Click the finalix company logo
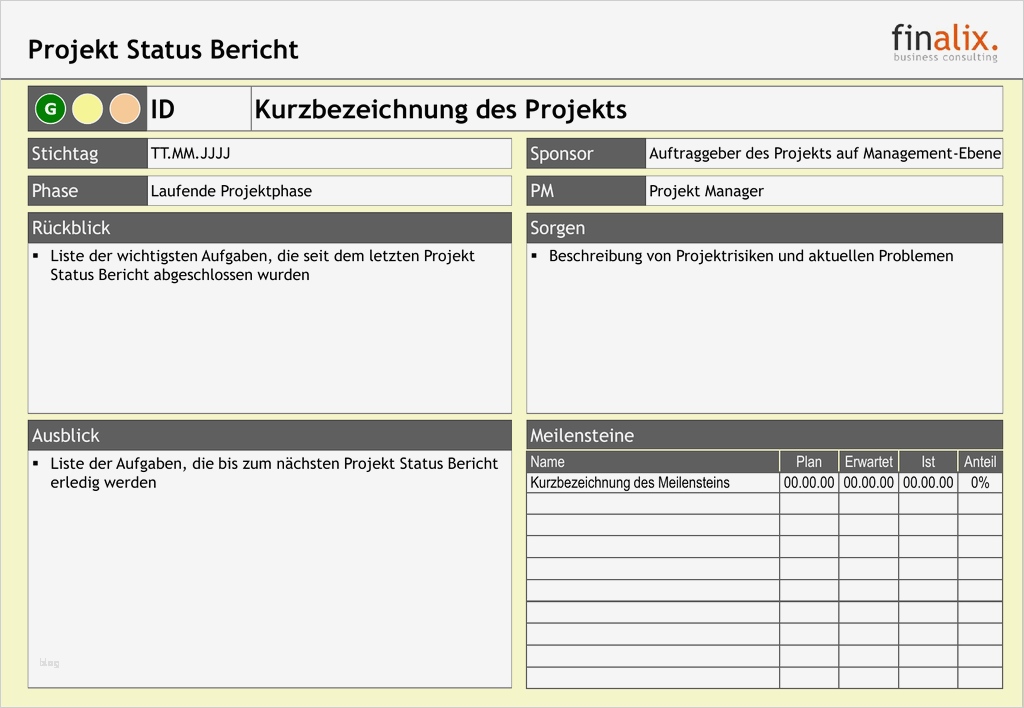 tap(943, 41)
